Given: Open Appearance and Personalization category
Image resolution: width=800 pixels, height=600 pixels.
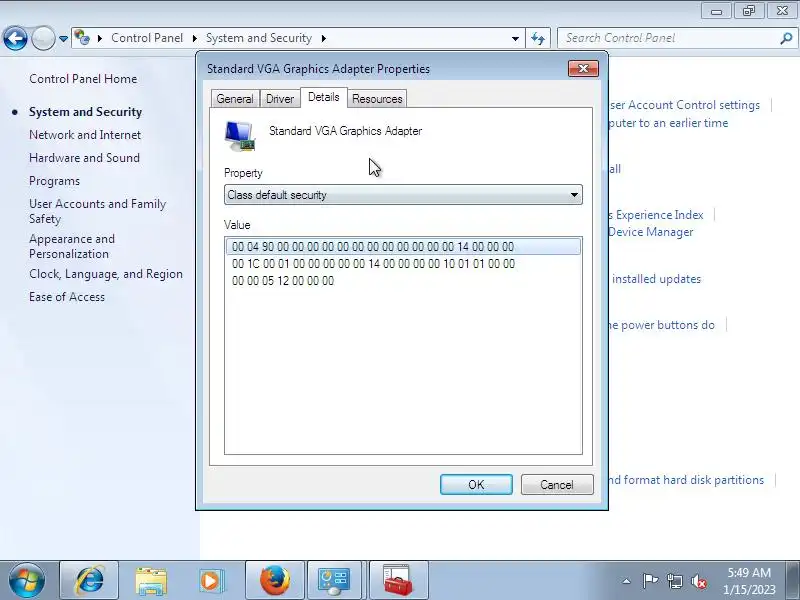Looking at the screenshot, I should coord(72,246).
